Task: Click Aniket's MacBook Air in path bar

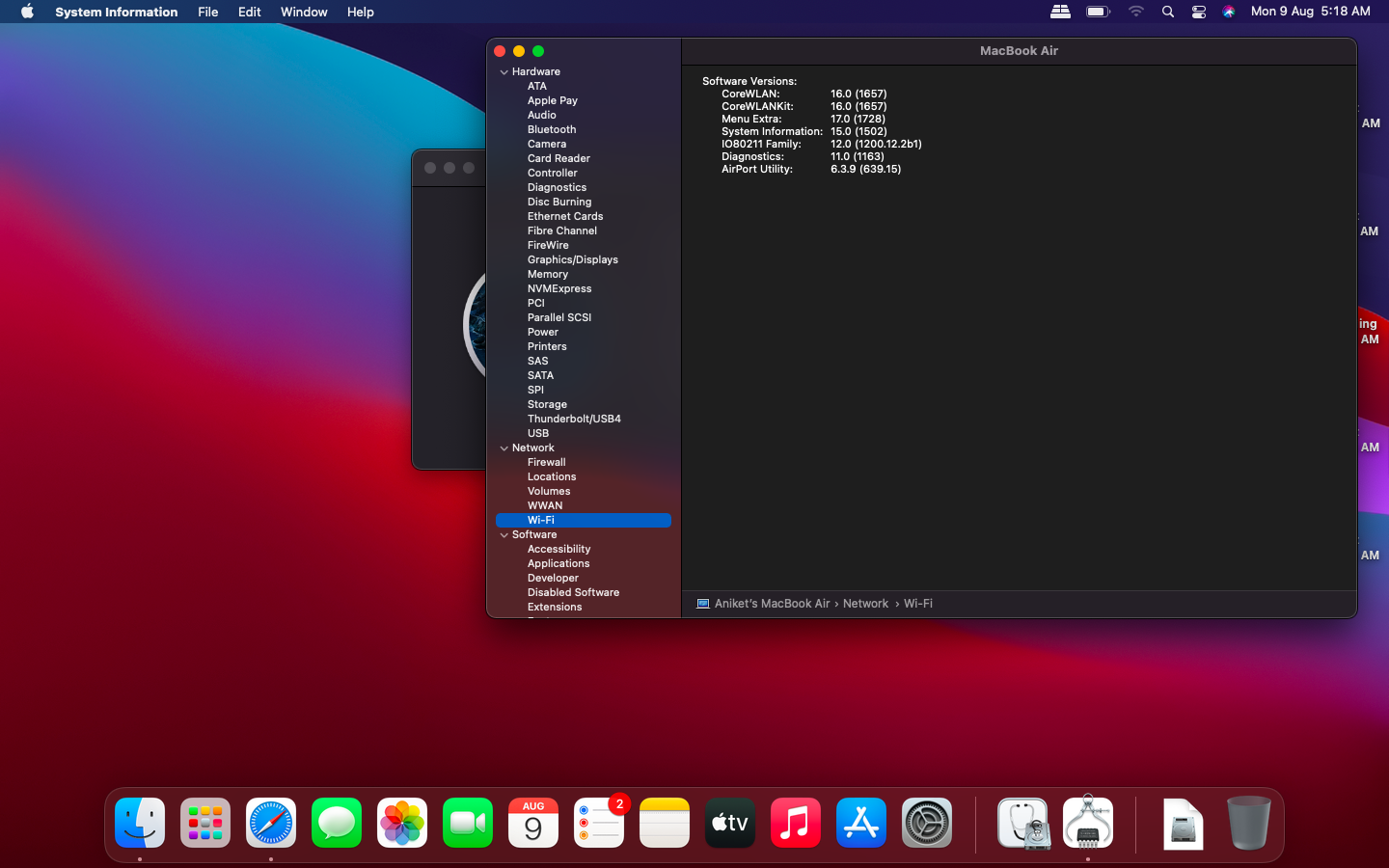Action: [x=772, y=604]
